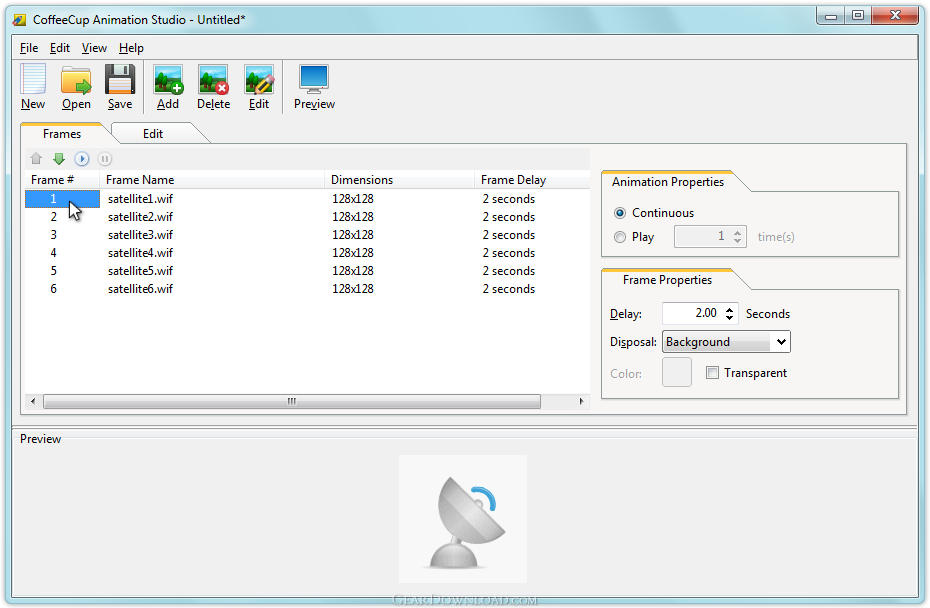Click frame number 1 cell
The width and height of the screenshot is (930, 608).
62,199
